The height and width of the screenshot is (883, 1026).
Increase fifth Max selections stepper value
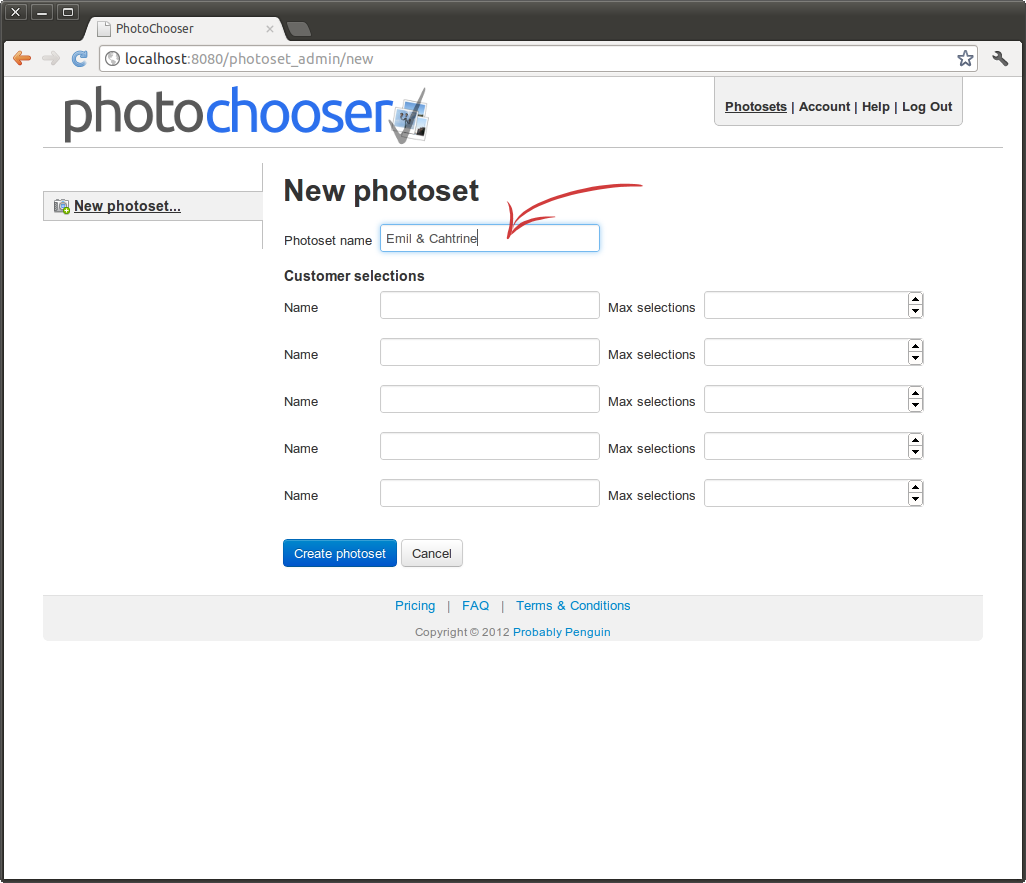[915, 487]
